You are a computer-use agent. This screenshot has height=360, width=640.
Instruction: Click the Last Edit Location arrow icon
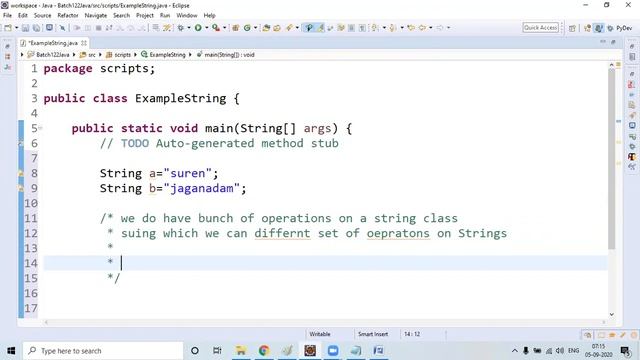pyautogui.click(x=411, y=28)
